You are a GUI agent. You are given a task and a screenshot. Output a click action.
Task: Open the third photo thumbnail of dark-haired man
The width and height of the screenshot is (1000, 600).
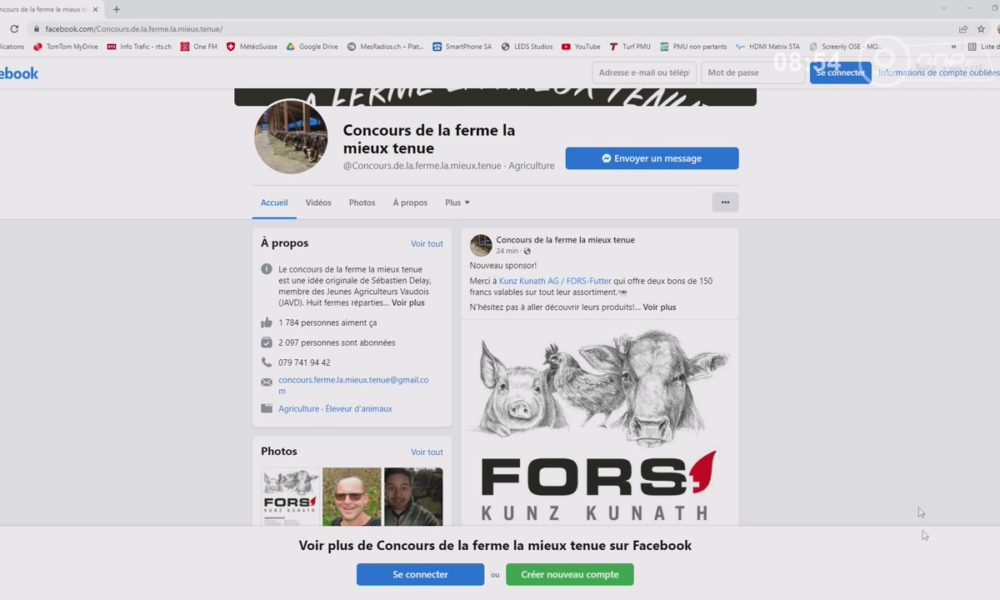click(x=413, y=497)
